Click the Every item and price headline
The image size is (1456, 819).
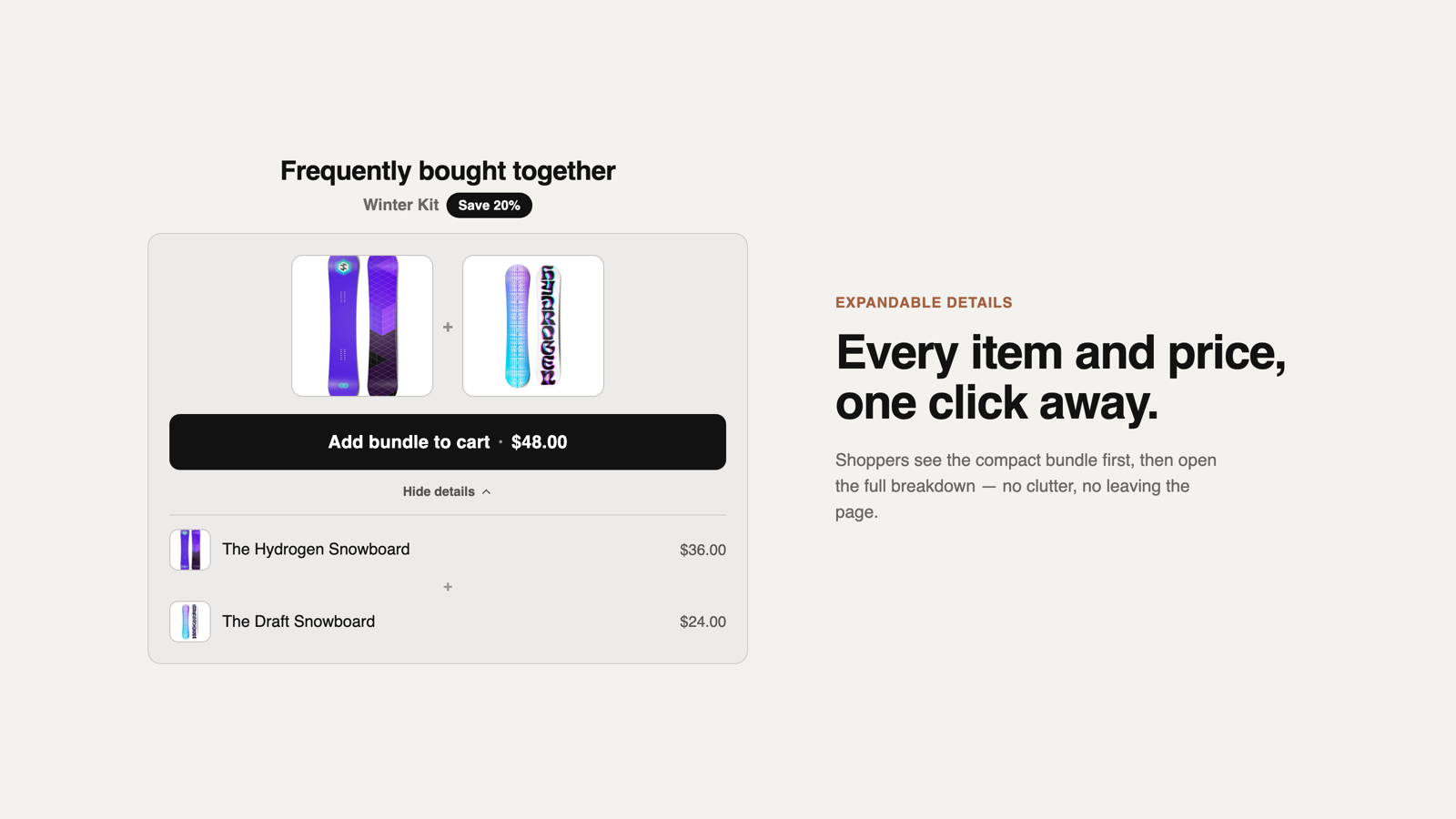pos(1061,377)
